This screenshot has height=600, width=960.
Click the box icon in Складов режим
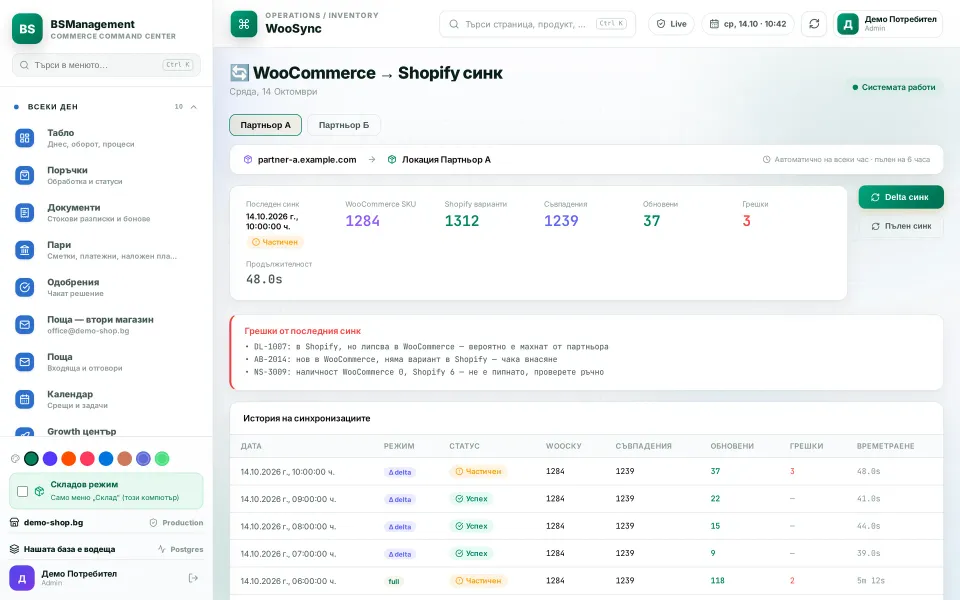tap(39, 491)
